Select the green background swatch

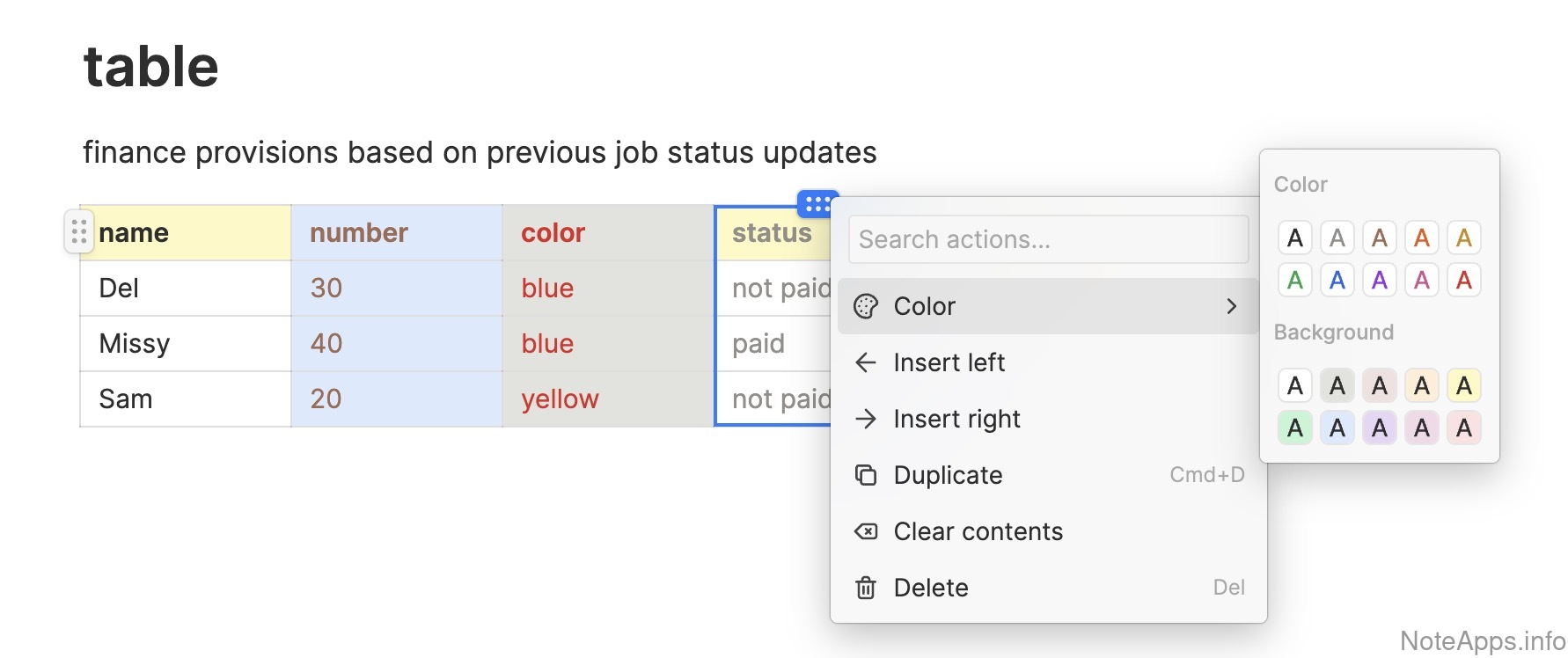click(1295, 428)
